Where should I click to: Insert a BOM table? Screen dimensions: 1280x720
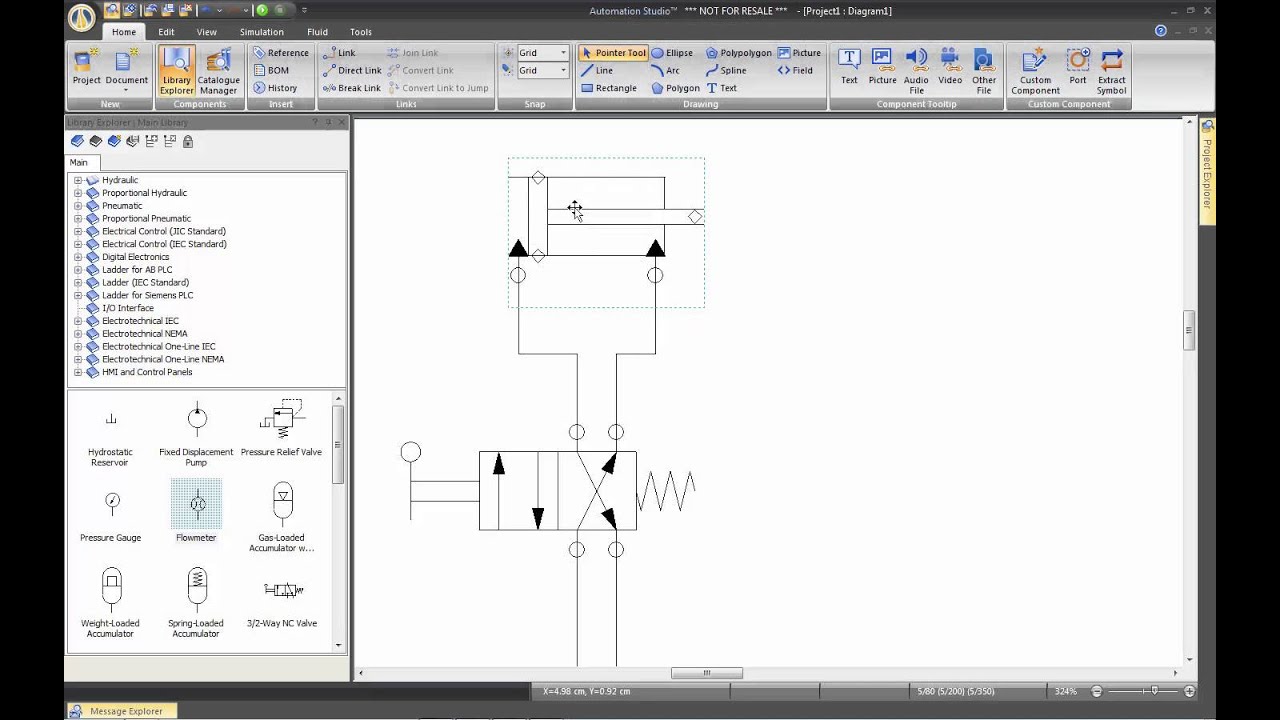(271, 70)
